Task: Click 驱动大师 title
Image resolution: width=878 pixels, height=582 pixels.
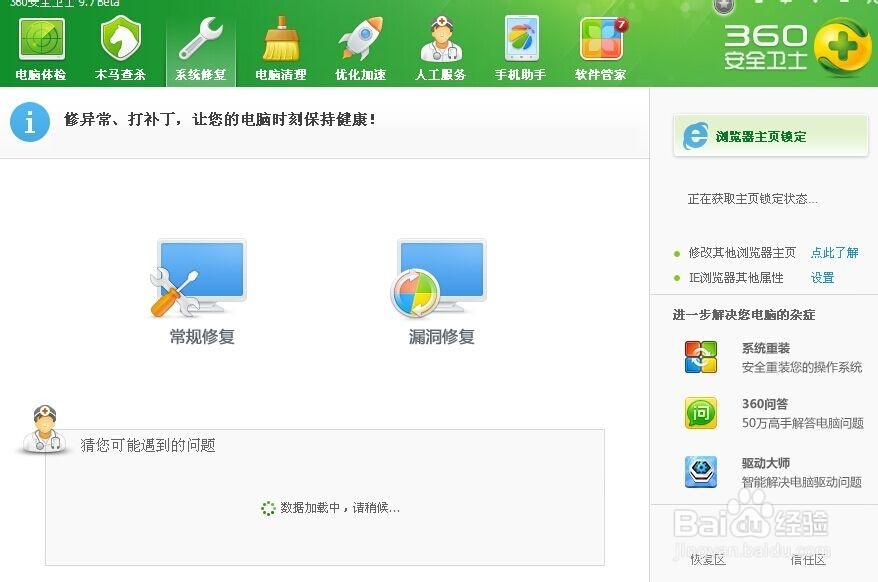Action: point(765,463)
